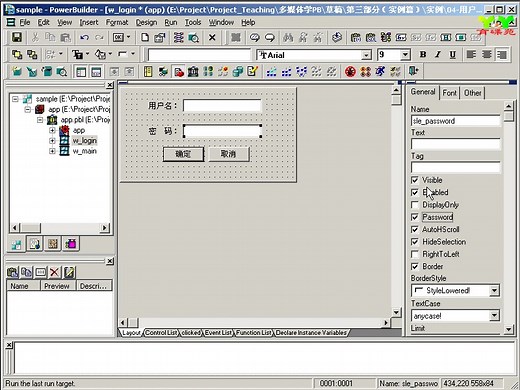Click the X delete icon in toolbar

click(x=212, y=37)
